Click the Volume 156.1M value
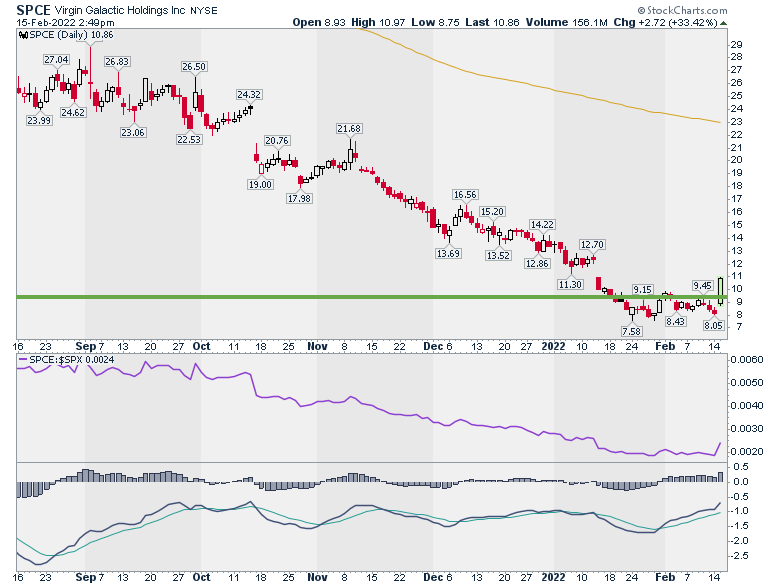Screen dimensions: 780x586 click(x=567, y=22)
